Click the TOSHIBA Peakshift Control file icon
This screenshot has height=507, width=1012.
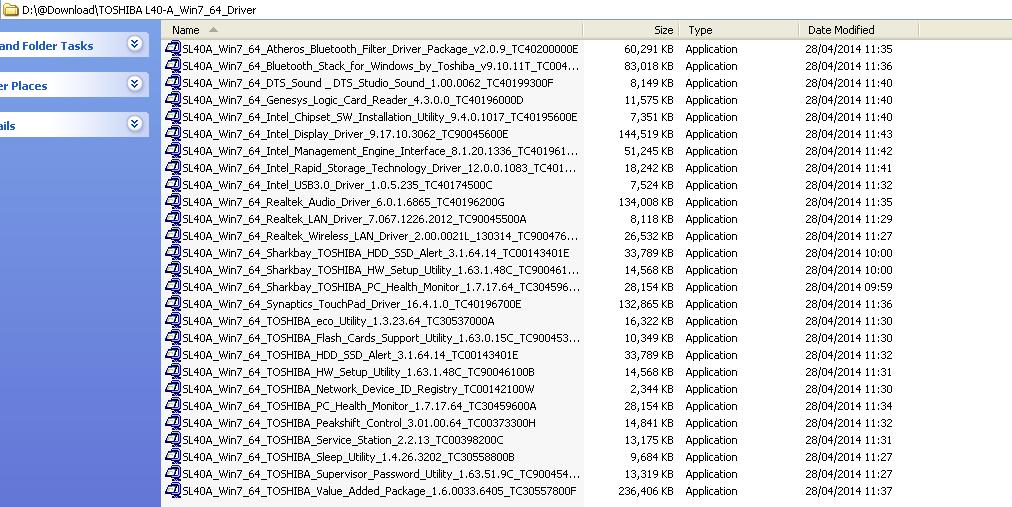pyautogui.click(x=173, y=422)
